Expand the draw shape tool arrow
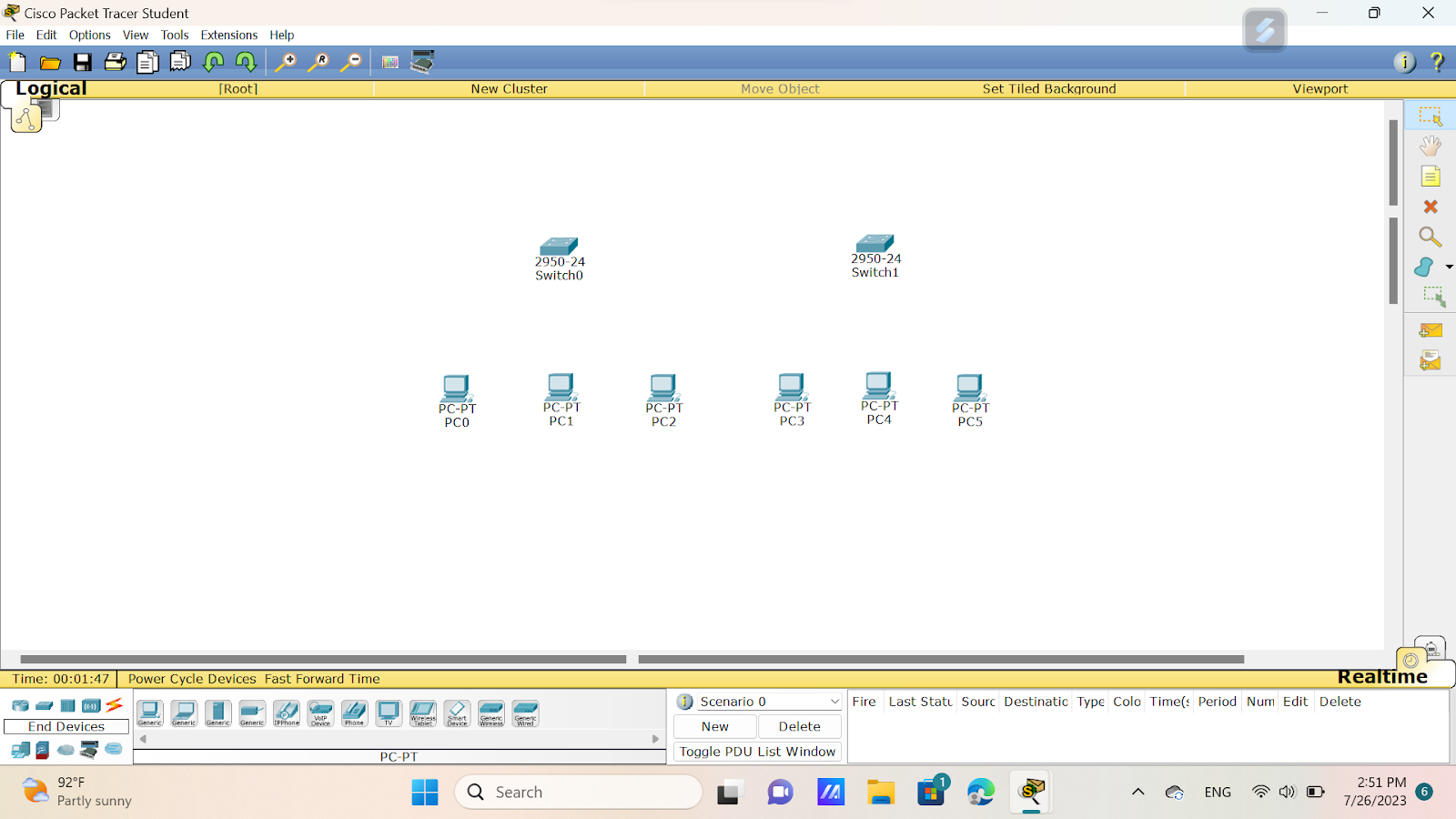1456x819 pixels. 1449,267
